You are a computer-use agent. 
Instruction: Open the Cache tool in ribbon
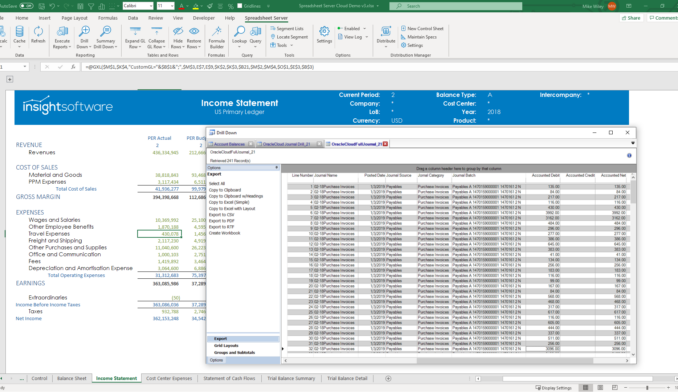click(19, 36)
